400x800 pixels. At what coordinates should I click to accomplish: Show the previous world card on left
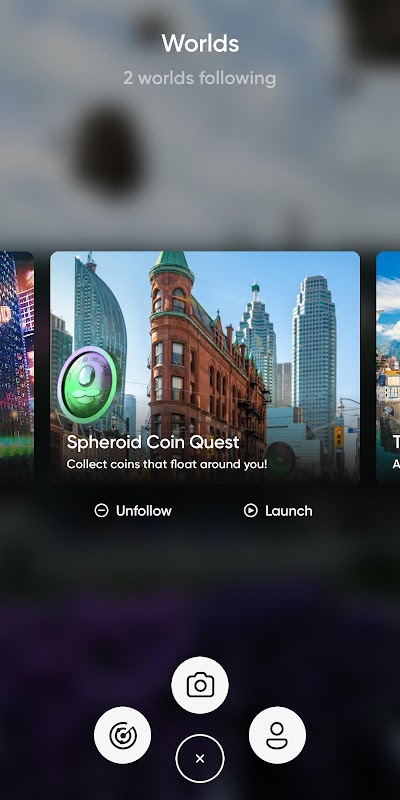pos(17,367)
